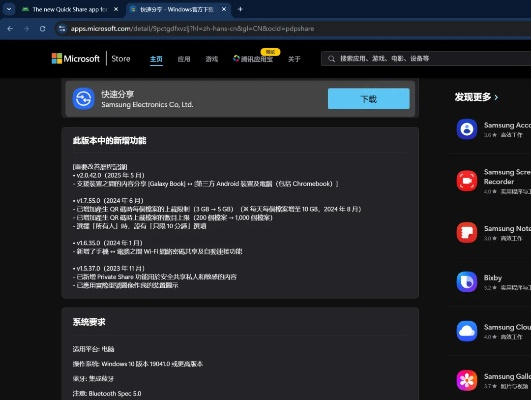Image resolution: width=531 pixels, height=400 pixels.
Task: Go back in browser history
Action: pos(10,29)
